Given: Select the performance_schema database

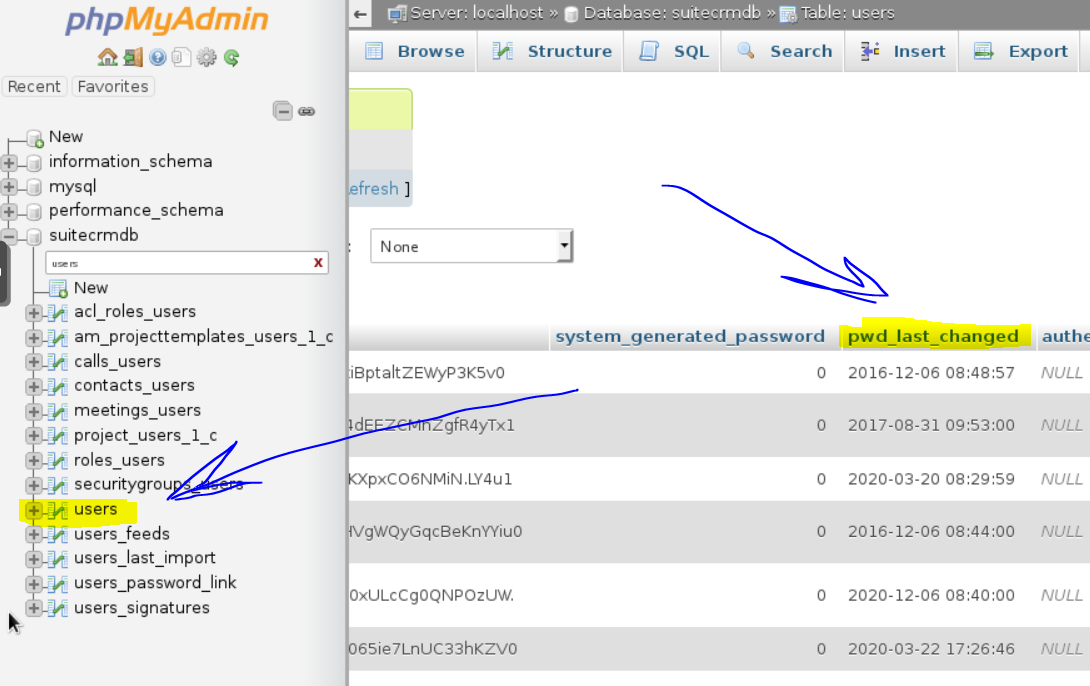Looking at the screenshot, I should (x=136, y=210).
